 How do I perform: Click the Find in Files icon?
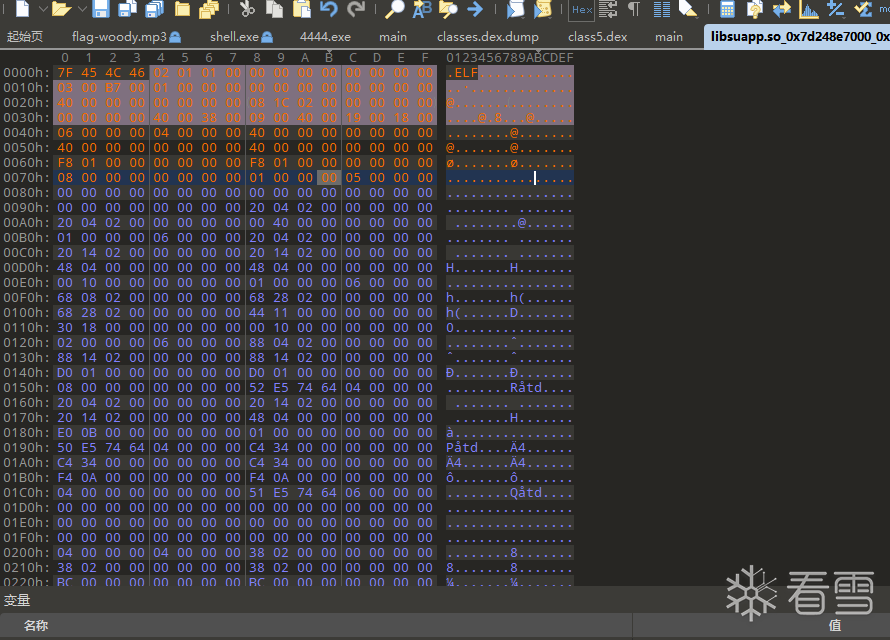448,9
